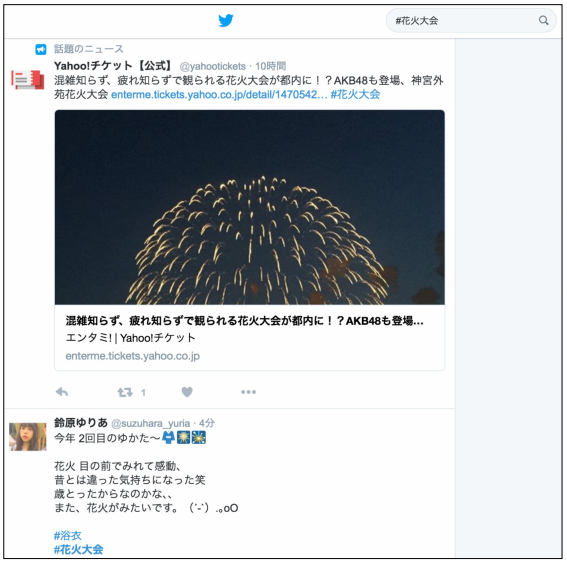Viewport: 567px width, 564px height.
Task: Click the megaphone 話題のニュース icon
Action: pyautogui.click(x=41, y=49)
